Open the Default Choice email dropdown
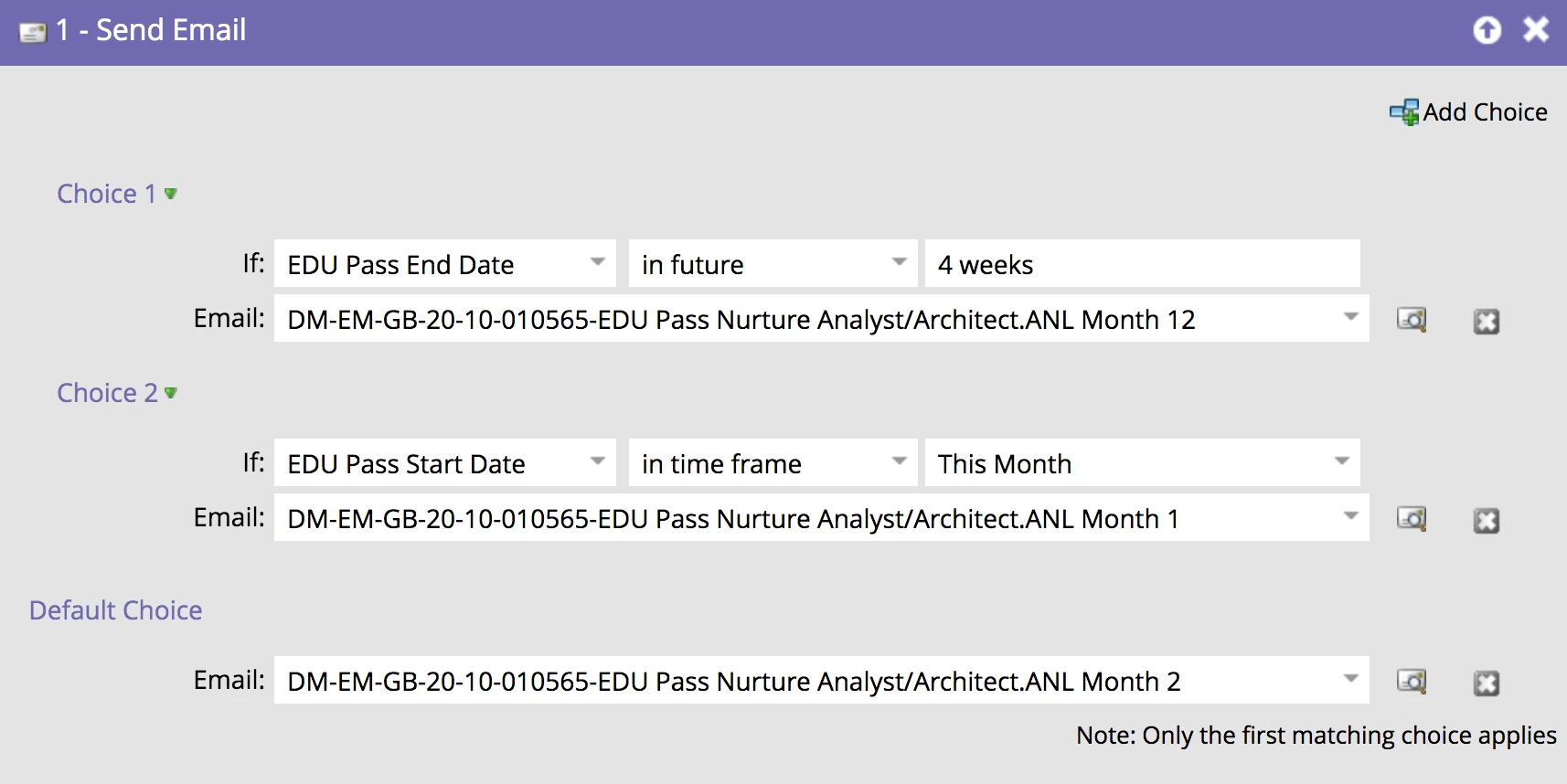 click(1349, 680)
